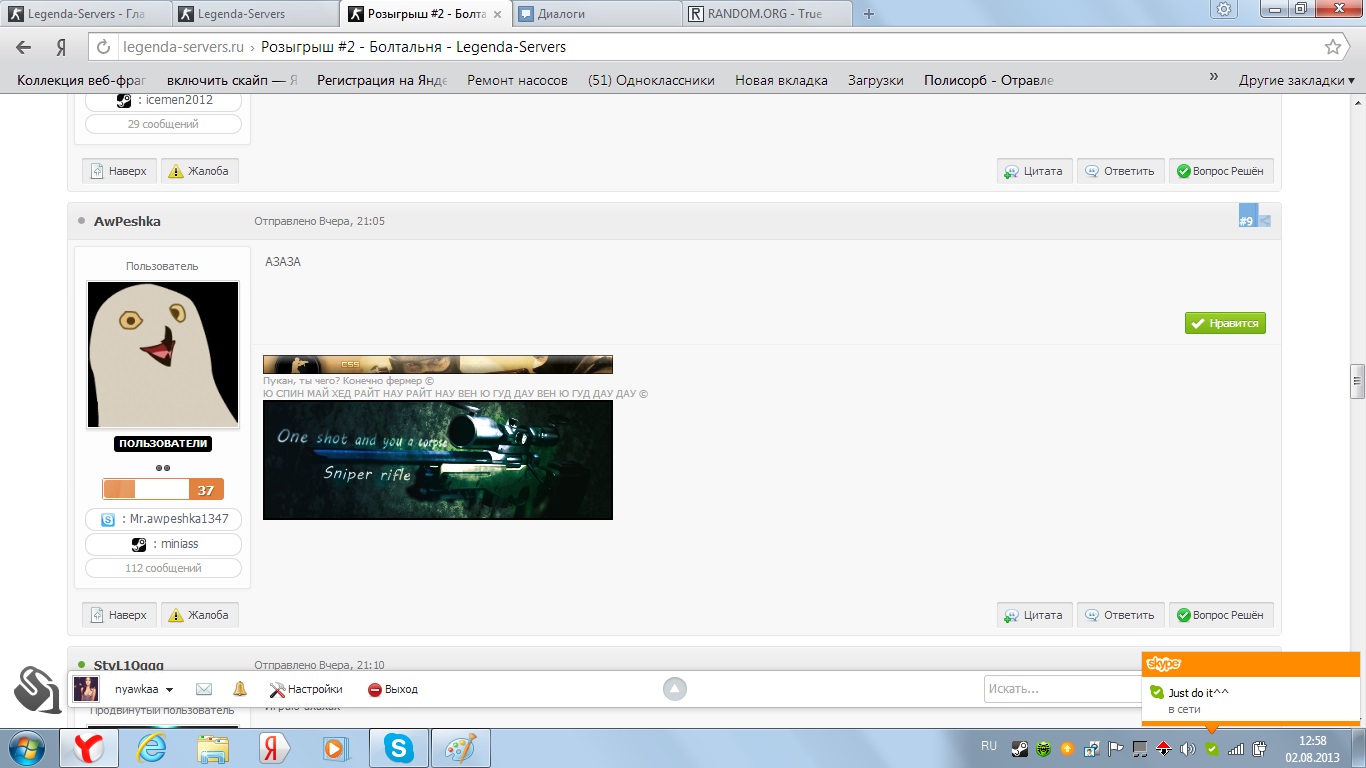The image size is (1366, 768).
Task: Click Наверх button under icemen2012 post
Action: pos(118,171)
